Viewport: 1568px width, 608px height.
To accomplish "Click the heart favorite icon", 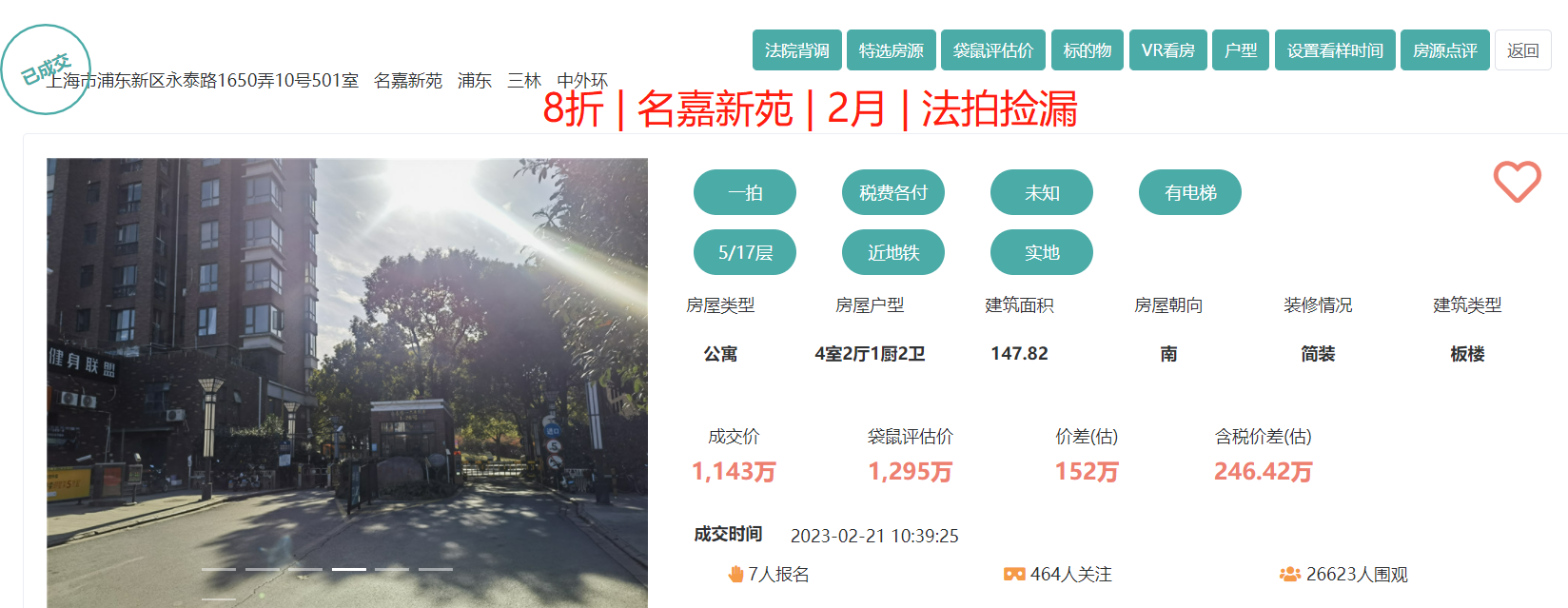I will point(1517,181).
